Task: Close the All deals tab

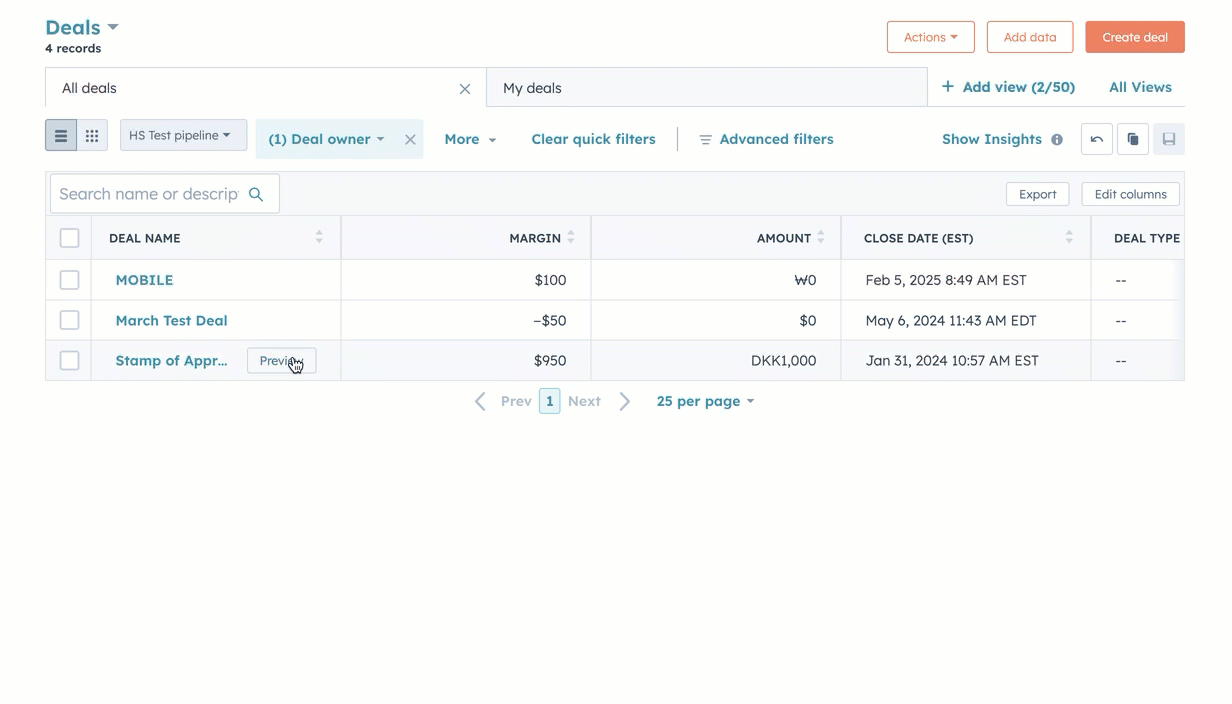Action: click(x=465, y=89)
